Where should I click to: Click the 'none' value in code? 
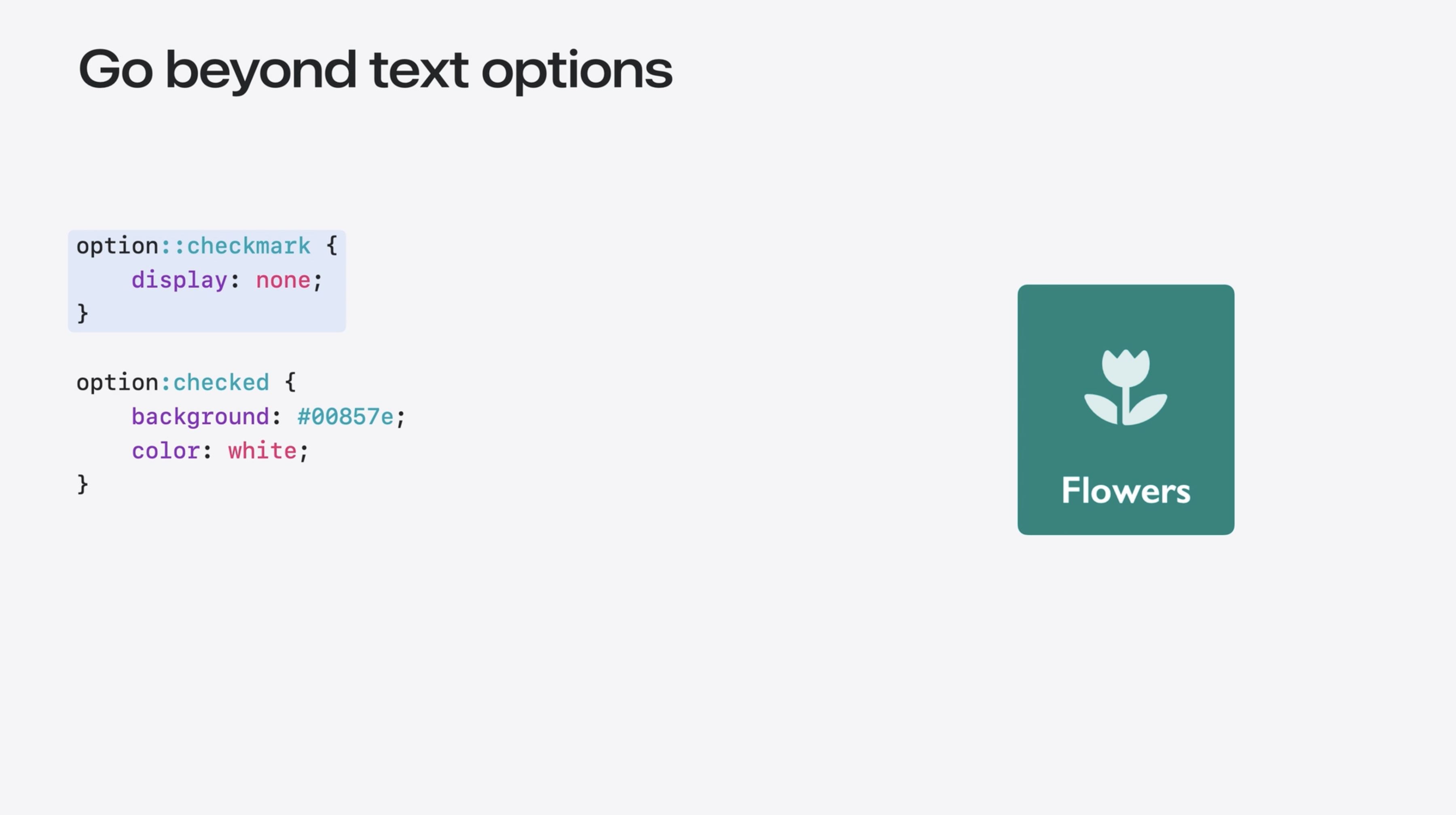pyautogui.click(x=283, y=280)
